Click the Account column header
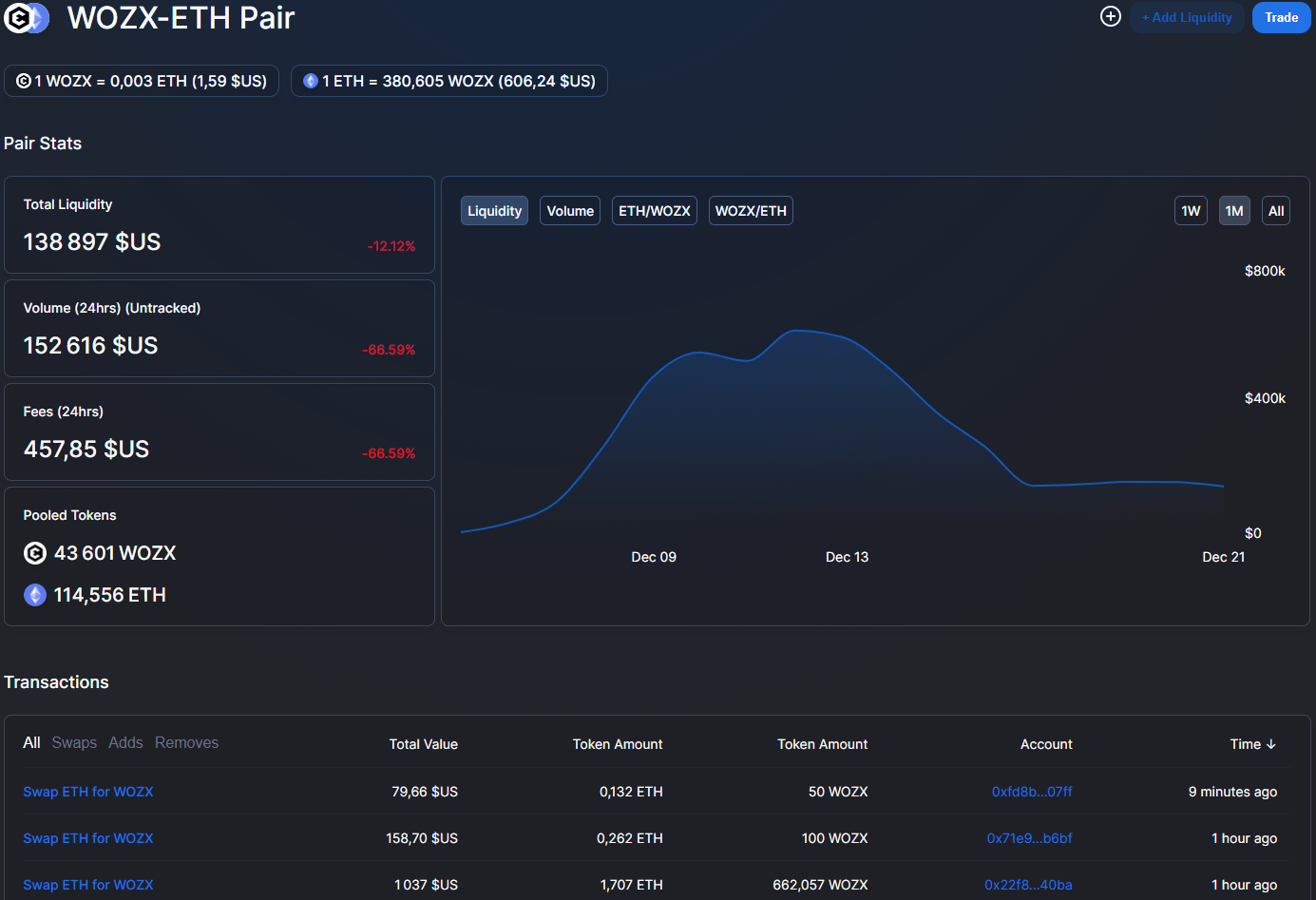 click(1046, 744)
